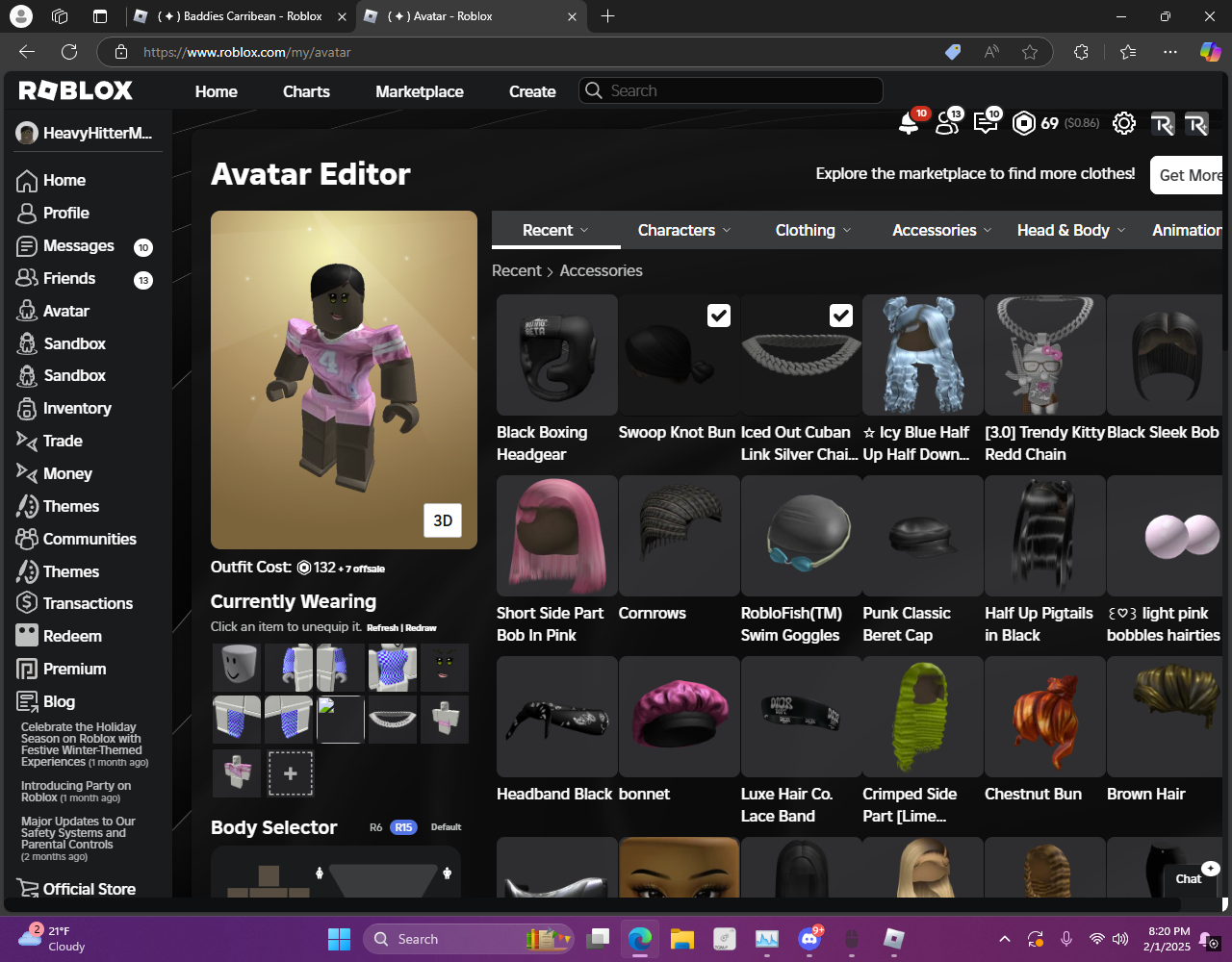Toggle 3D avatar view
This screenshot has width=1232, height=962.
click(443, 520)
